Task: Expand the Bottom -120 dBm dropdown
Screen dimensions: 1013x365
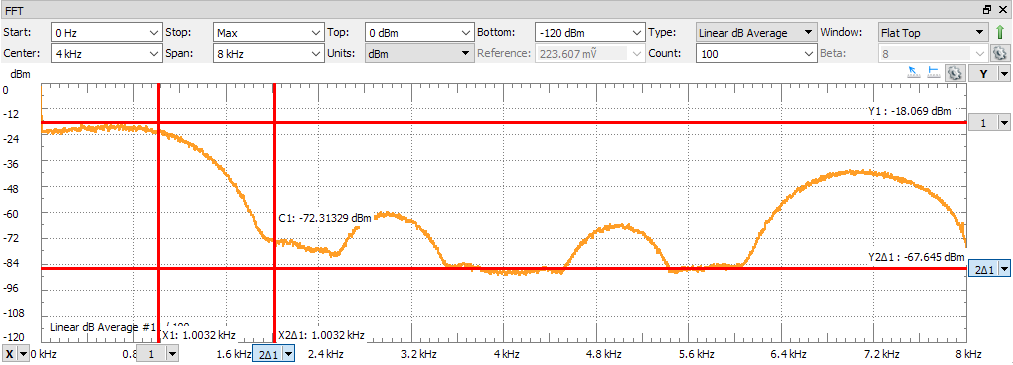Action: pyautogui.click(x=590, y=32)
